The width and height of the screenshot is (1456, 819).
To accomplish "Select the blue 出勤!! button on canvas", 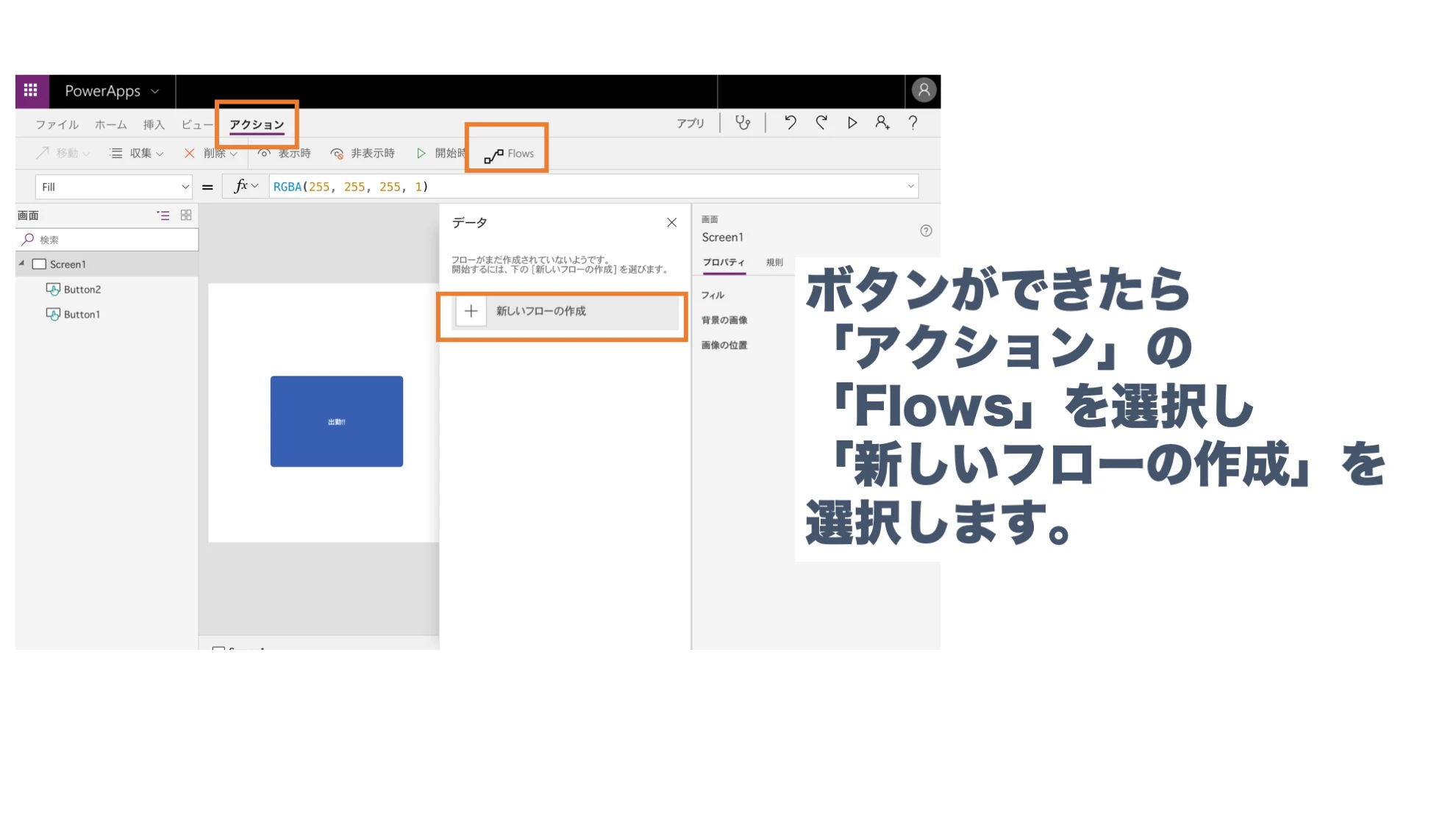I will point(337,421).
